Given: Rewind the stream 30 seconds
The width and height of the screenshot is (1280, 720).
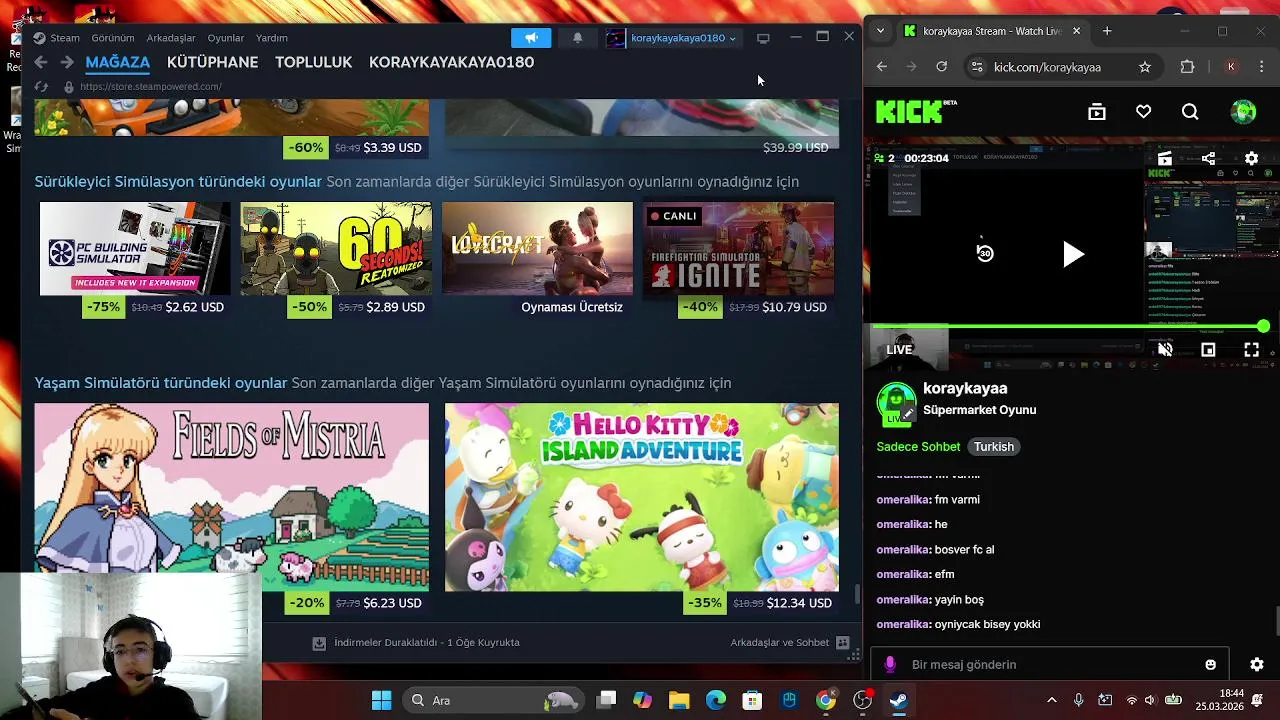Looking at the screenshot, I should point(984,253).
